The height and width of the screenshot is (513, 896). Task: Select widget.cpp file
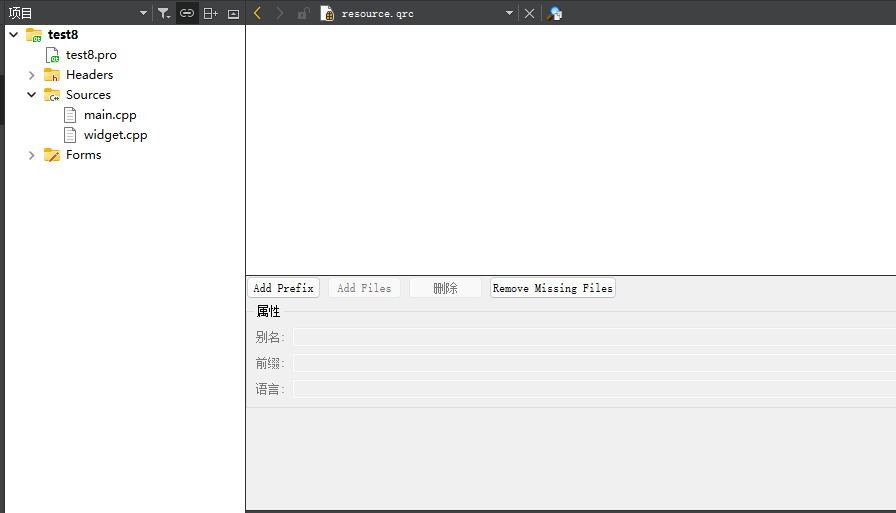tap(115, 135)
